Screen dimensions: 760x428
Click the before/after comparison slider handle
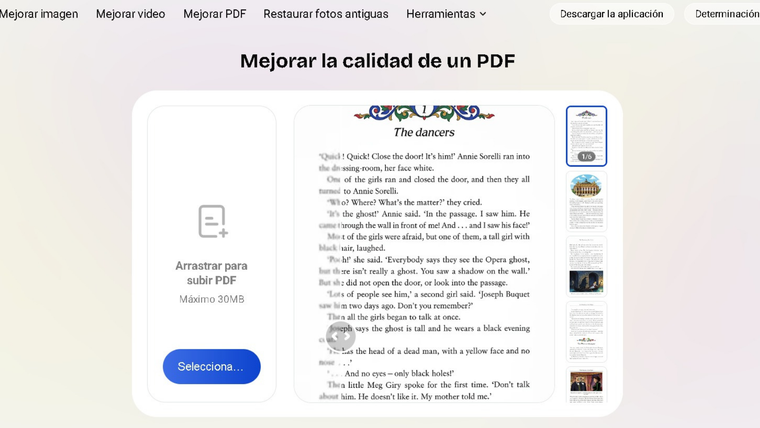click(340, 337)
